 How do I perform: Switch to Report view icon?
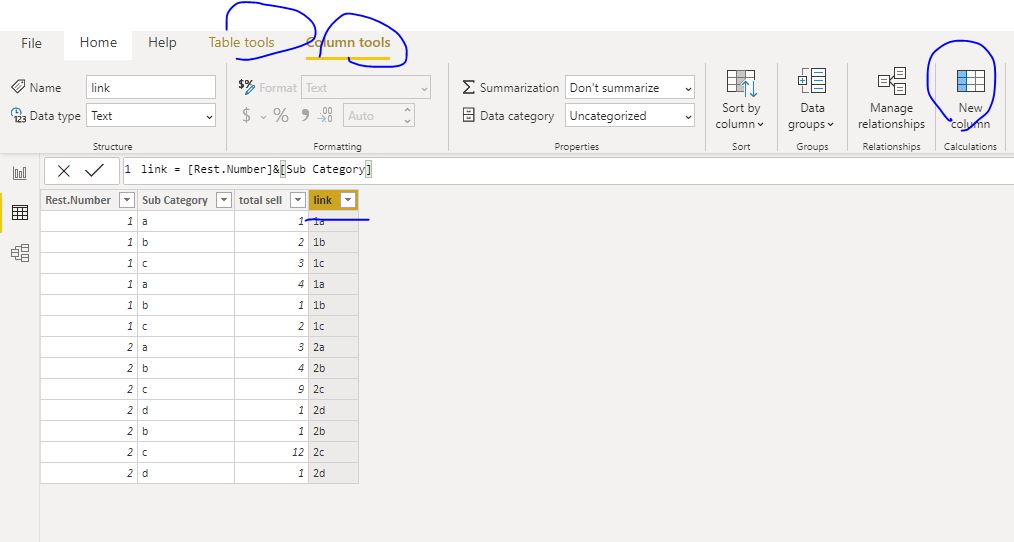[x=20, y=173]
